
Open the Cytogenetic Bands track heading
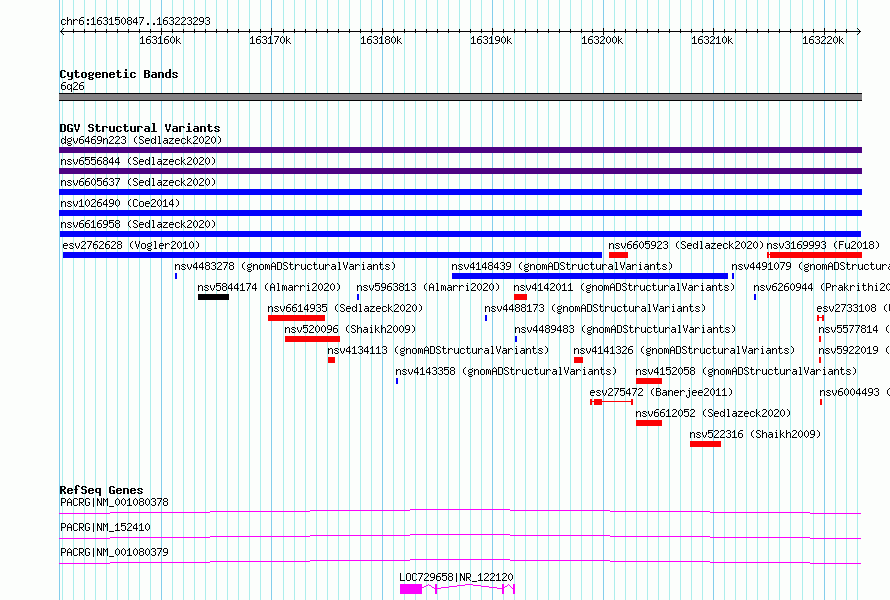[119, 74]
